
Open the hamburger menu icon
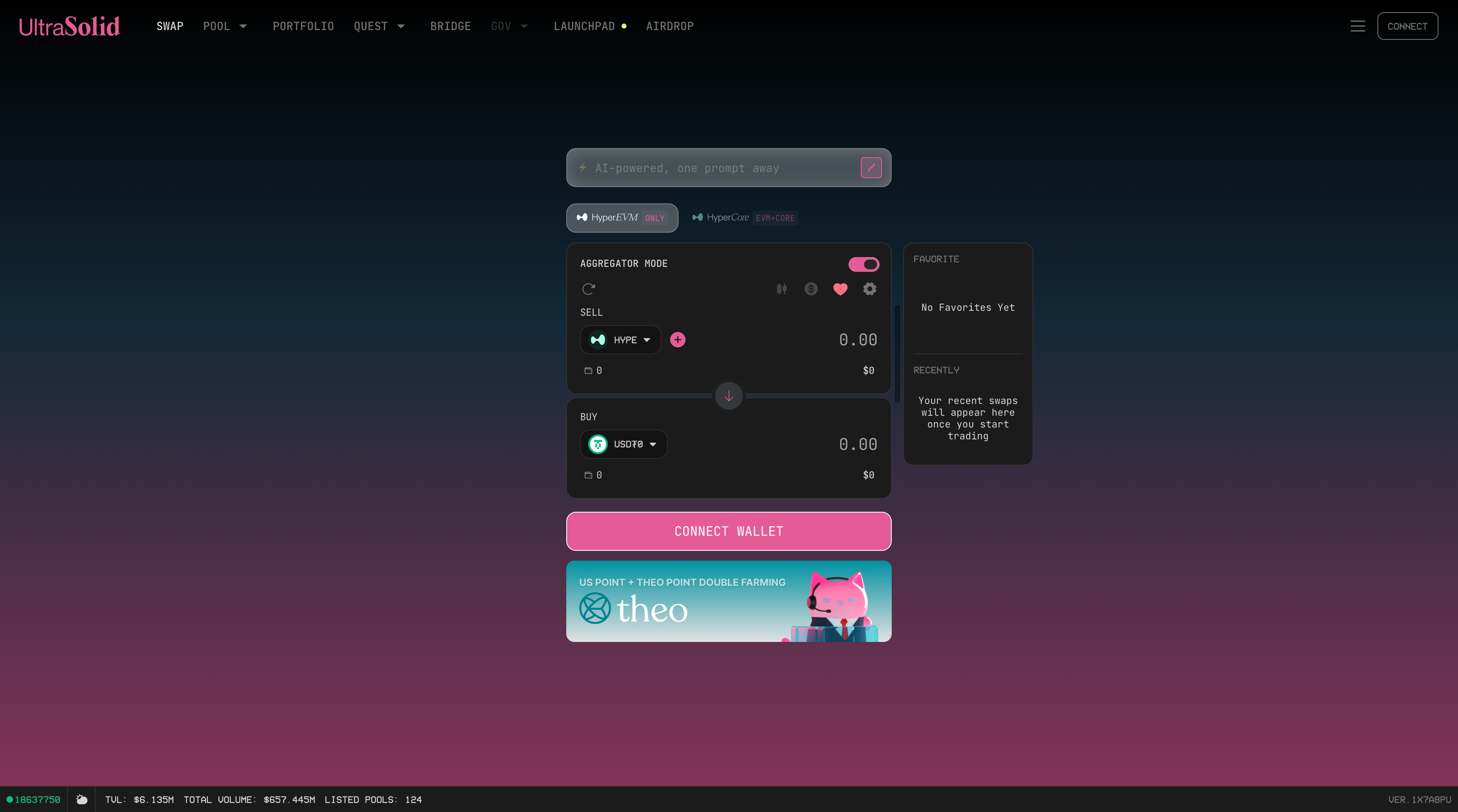(x=1357, y=26)
